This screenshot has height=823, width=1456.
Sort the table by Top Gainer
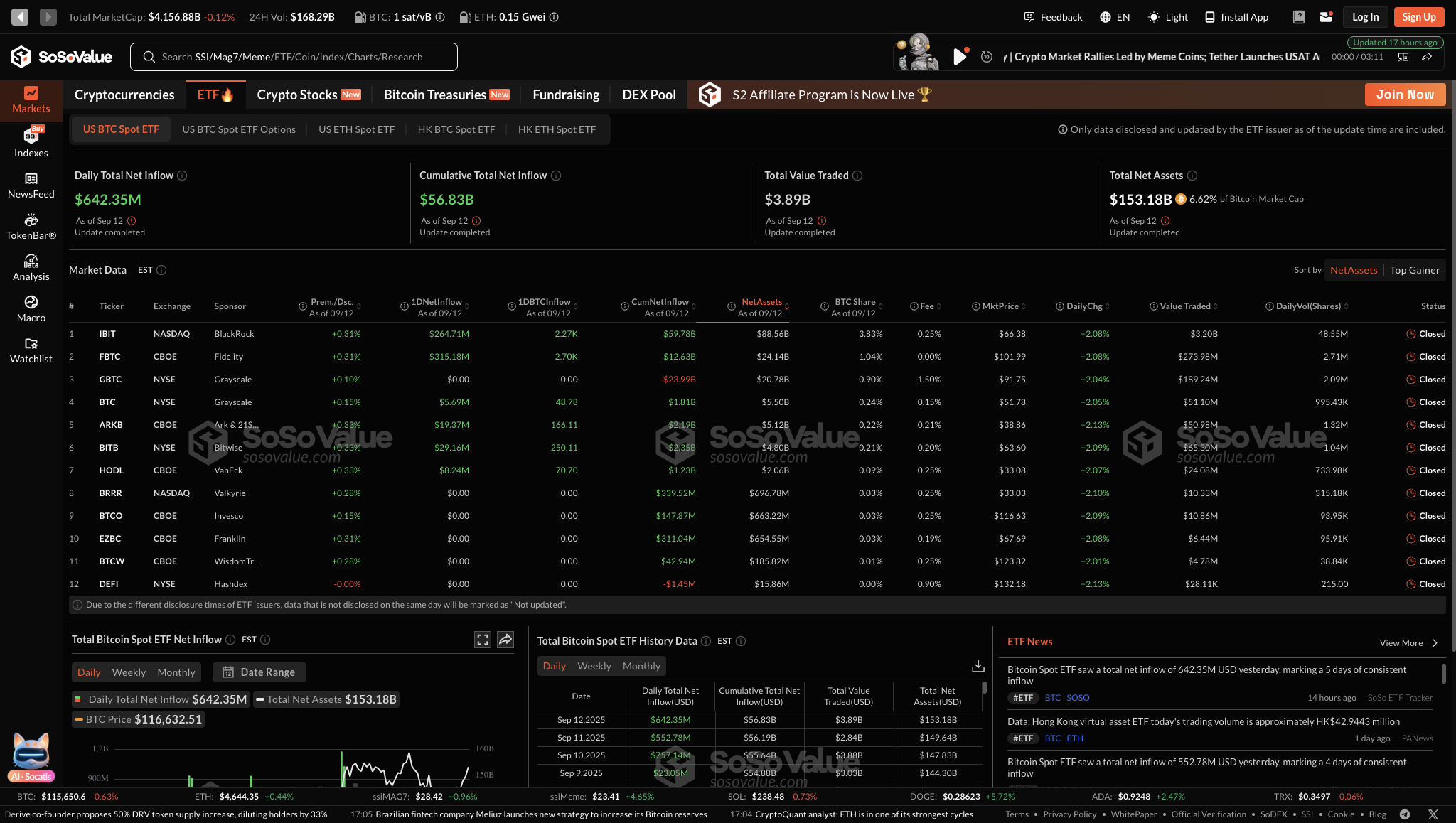tap(1415, 270)
